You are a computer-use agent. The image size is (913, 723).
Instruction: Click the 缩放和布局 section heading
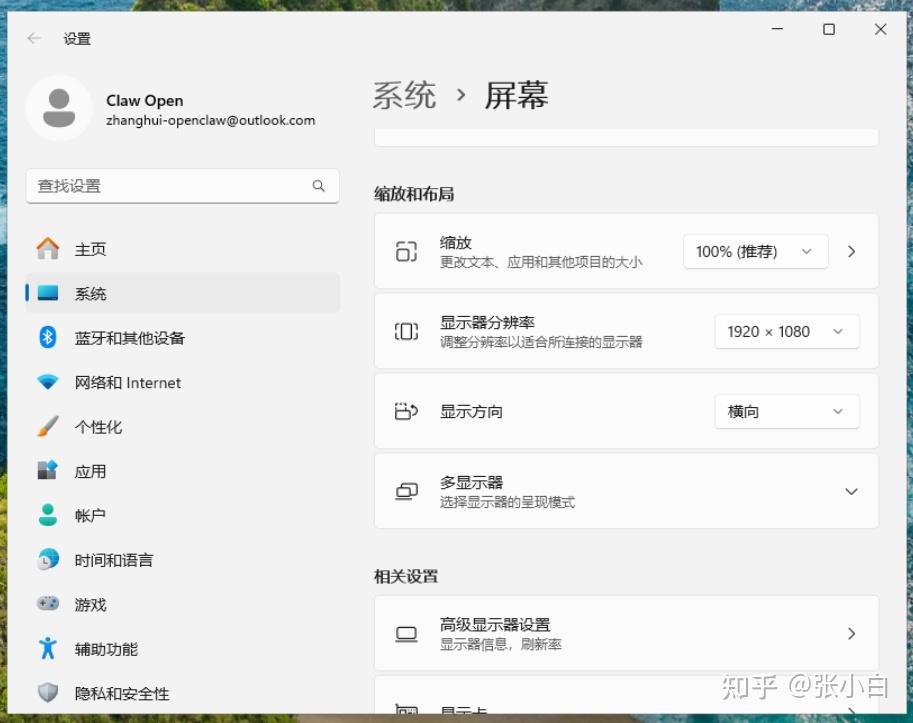point(414,194)
